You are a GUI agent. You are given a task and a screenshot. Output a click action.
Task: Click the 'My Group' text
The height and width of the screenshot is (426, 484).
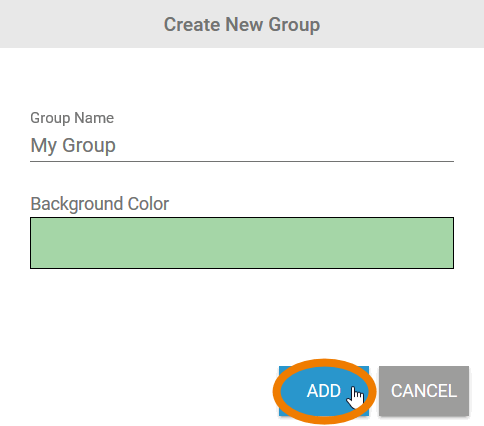(x=73, y=146)
